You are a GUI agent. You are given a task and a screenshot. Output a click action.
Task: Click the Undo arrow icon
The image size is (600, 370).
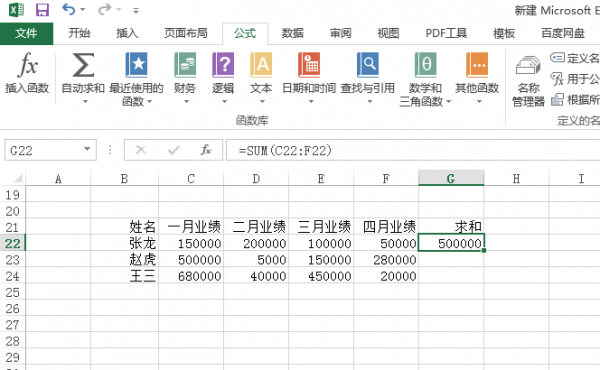pos(68,9)
